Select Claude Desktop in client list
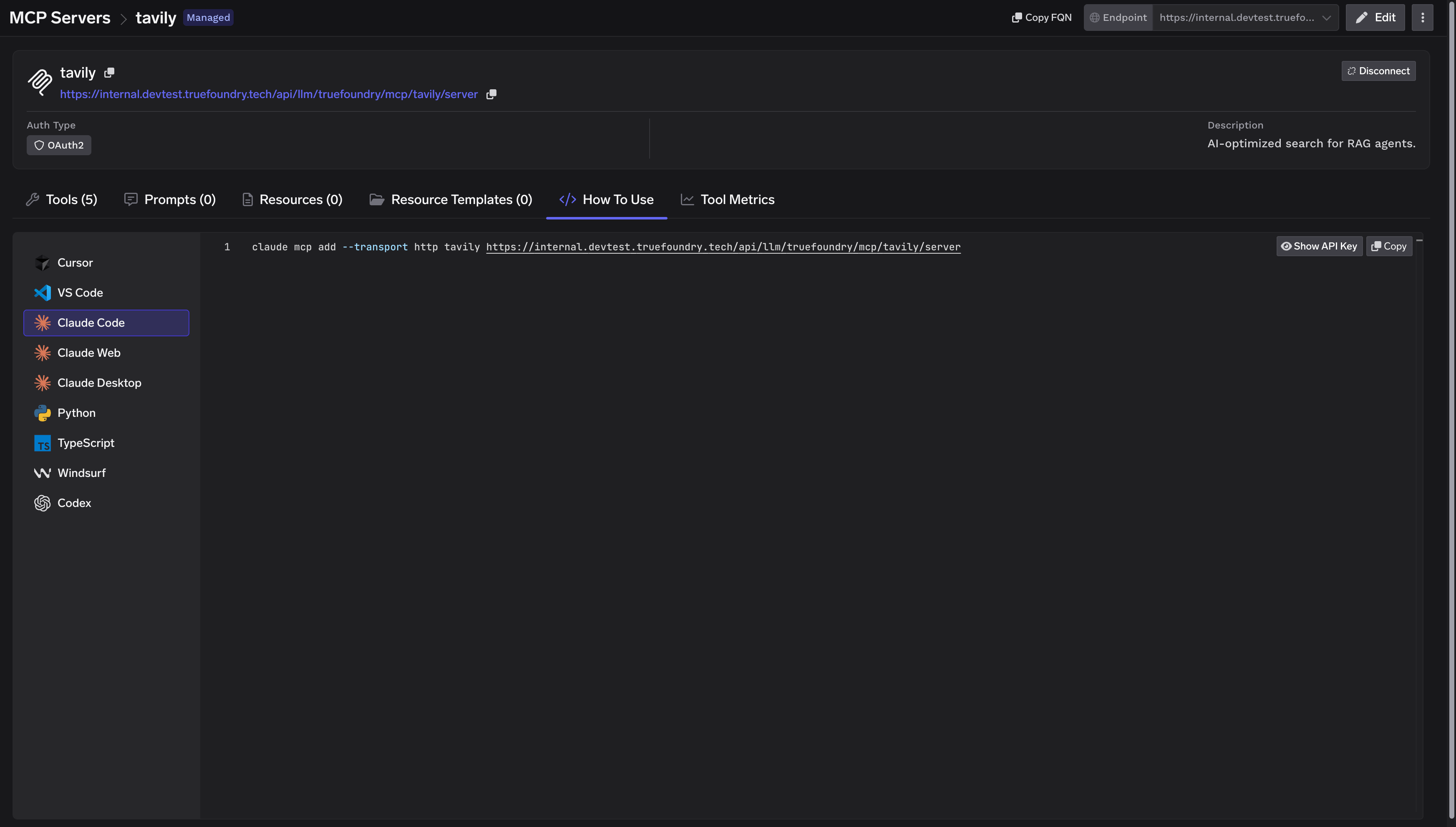Image resolution: width=1456 pixels, height=827 pixels. (106, 383)
